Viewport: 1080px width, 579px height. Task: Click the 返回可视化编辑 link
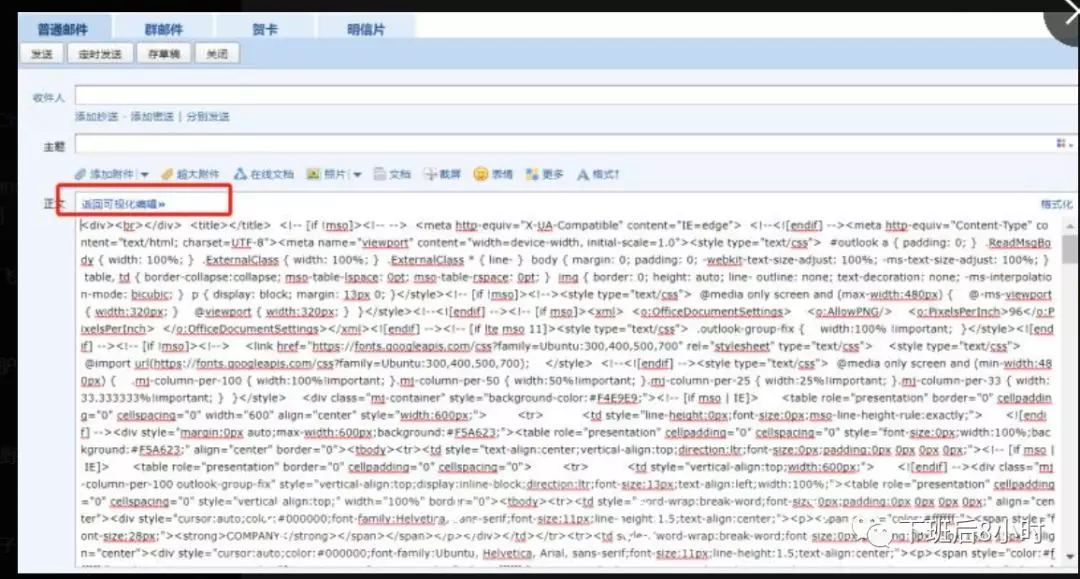tap(120, 199)
